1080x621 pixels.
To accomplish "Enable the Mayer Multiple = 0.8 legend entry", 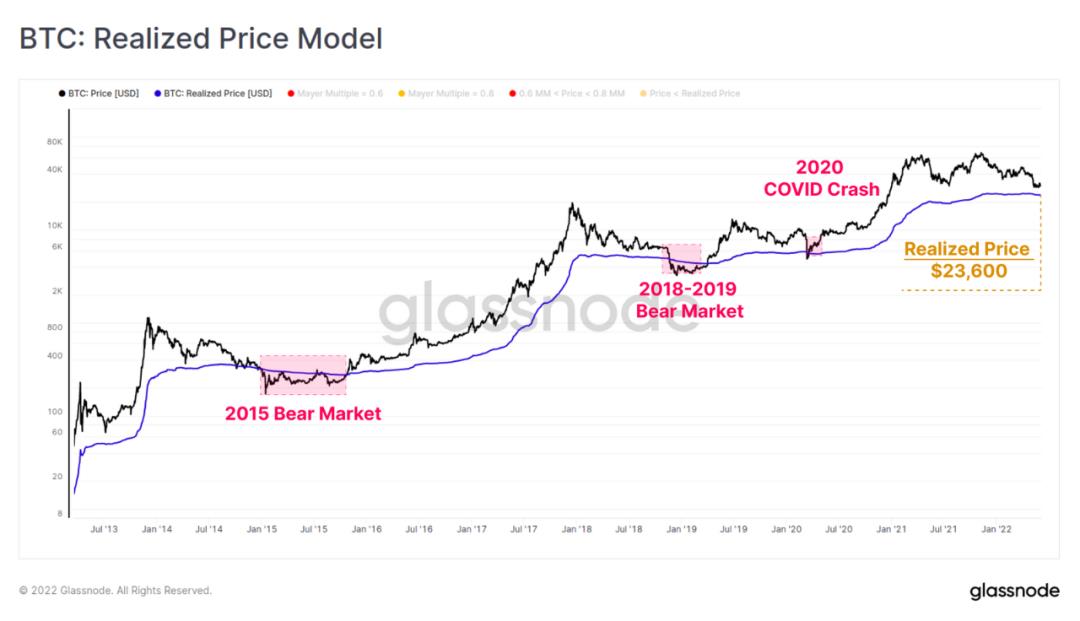I will point(446,94).
